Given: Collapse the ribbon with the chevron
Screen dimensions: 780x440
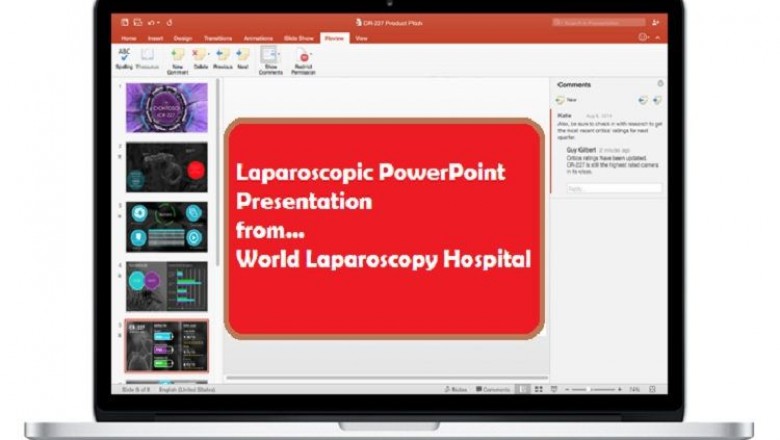Looking at the screenshot, I should (658, 38).
